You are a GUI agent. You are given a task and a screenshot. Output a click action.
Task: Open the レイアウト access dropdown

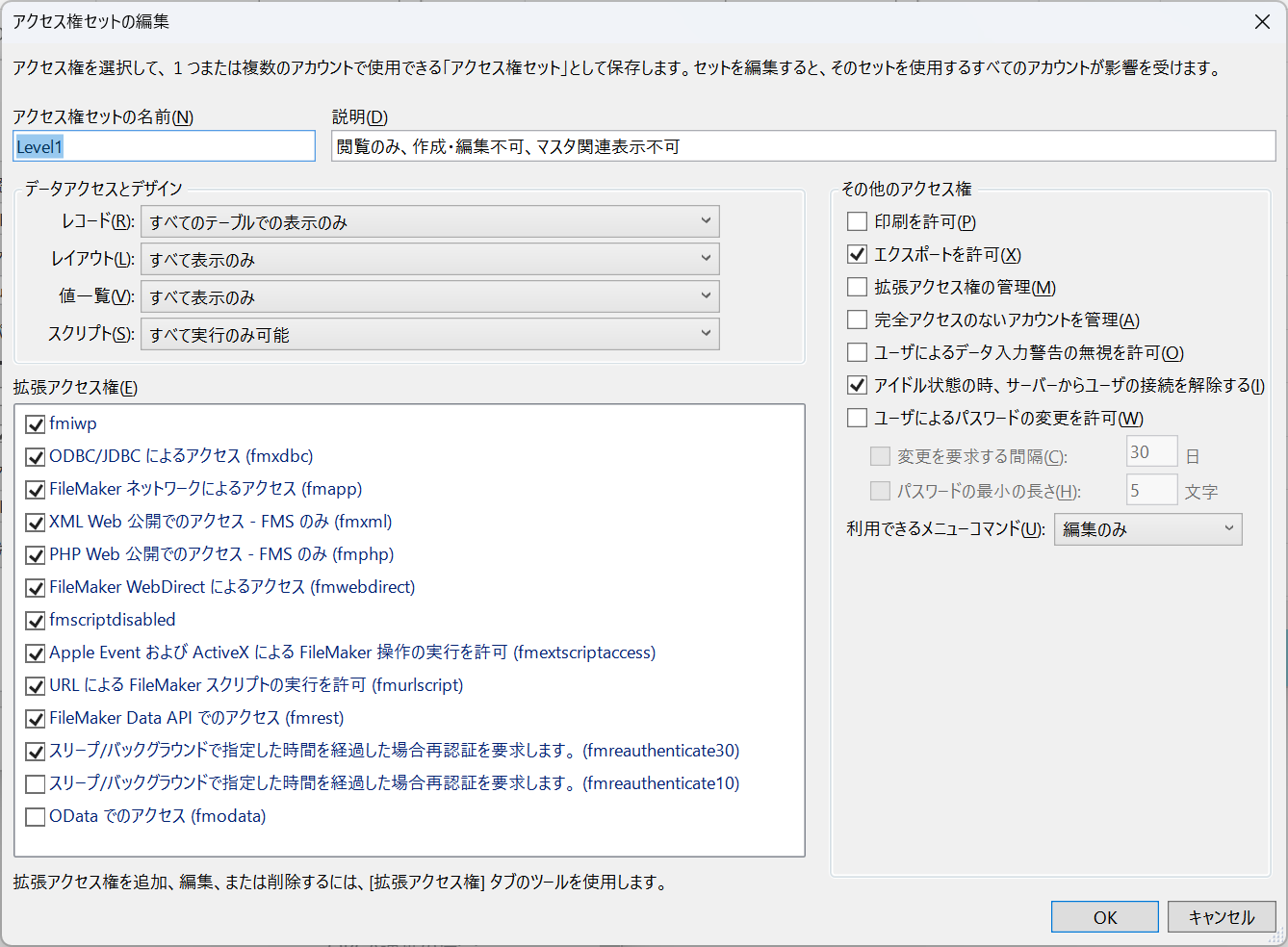pyautogui.click(x=430, y=259)
